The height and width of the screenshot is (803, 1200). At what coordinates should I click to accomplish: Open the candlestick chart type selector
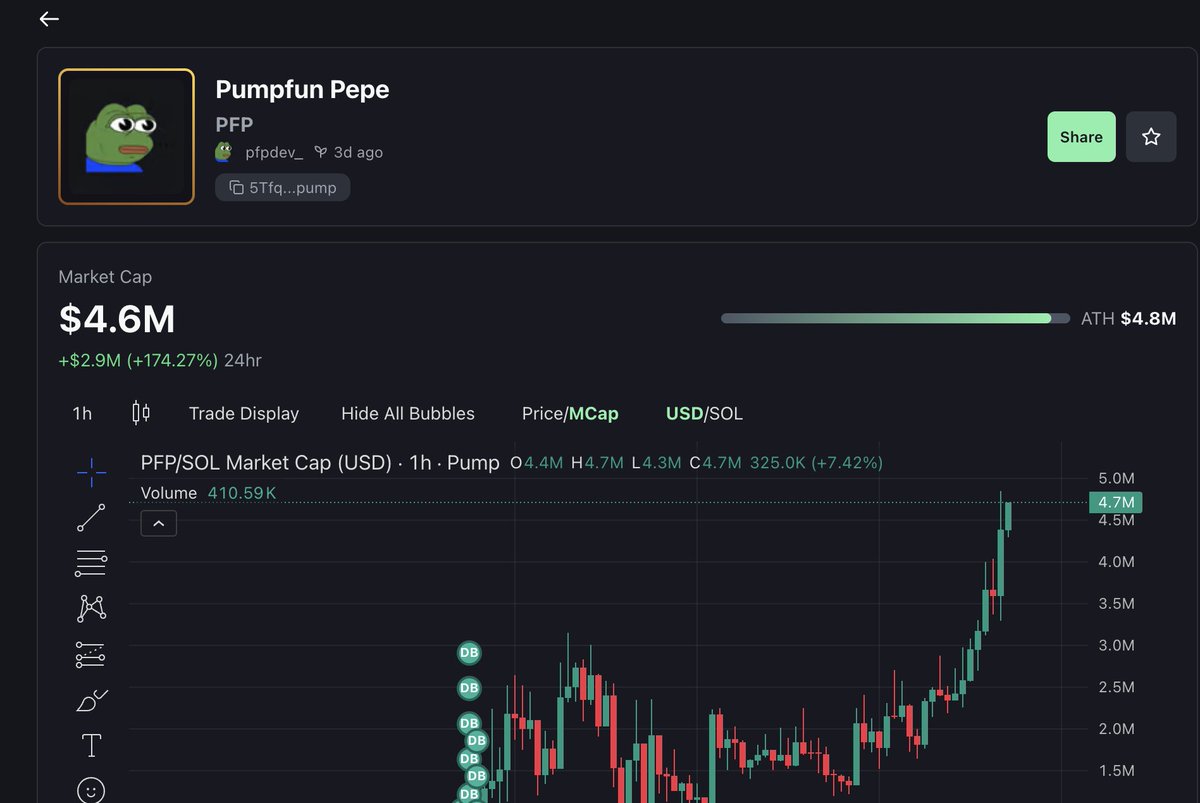pyautogui.click(x=141, y=413)
